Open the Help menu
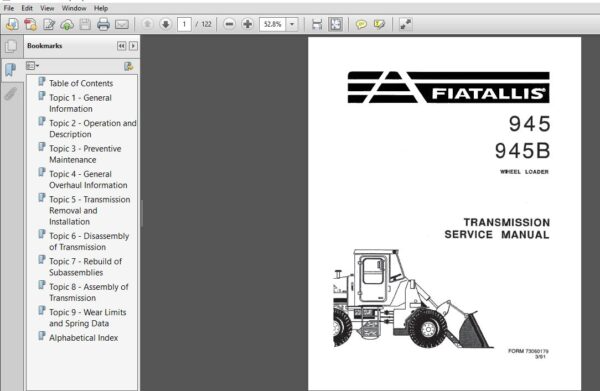The height and width of the screenshot is (391, 600). click(x=101, y=8)
